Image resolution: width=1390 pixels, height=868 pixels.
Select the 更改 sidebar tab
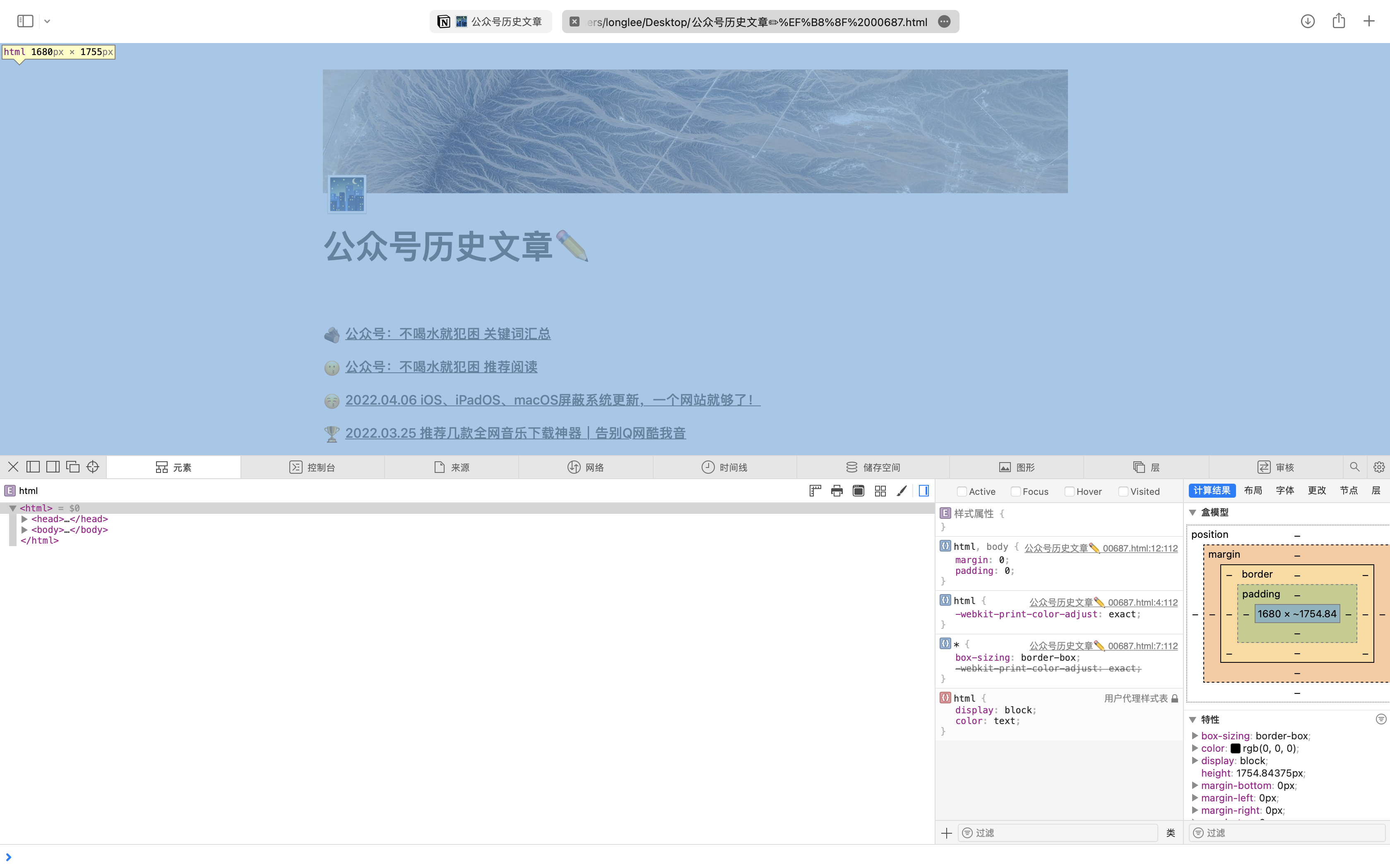[1316, 491]
